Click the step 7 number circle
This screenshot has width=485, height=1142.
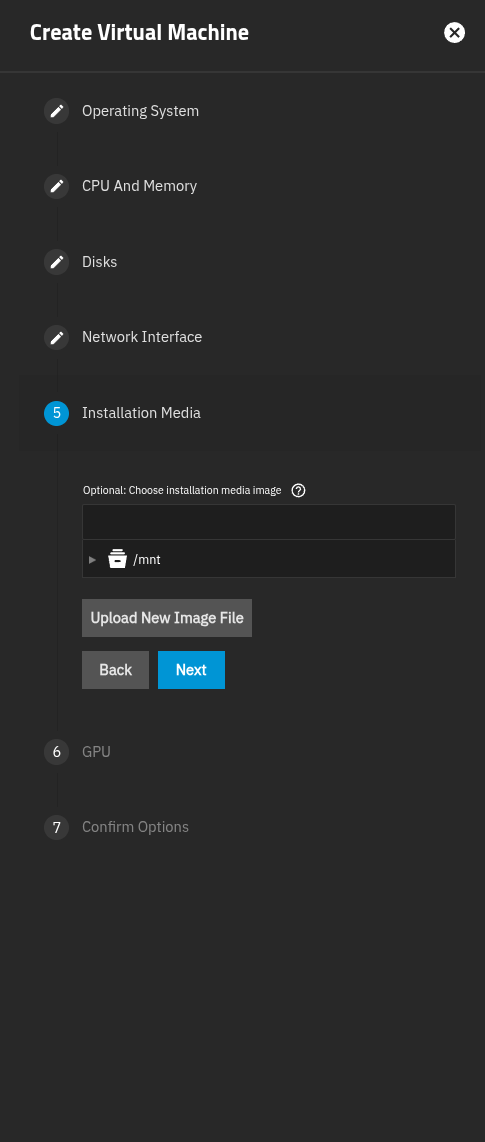coord(56,827)
